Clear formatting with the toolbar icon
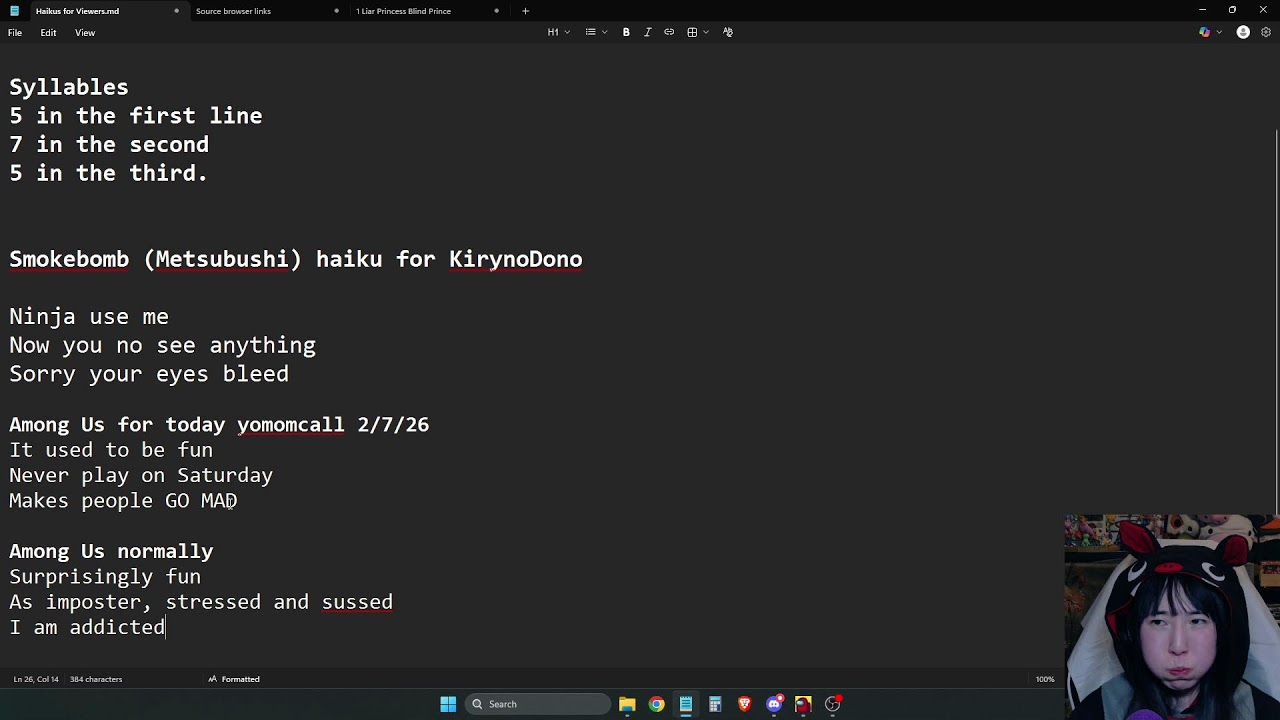Image resolution: width=1280 pixels, height=720 pixels. click(x=727, y=32)
